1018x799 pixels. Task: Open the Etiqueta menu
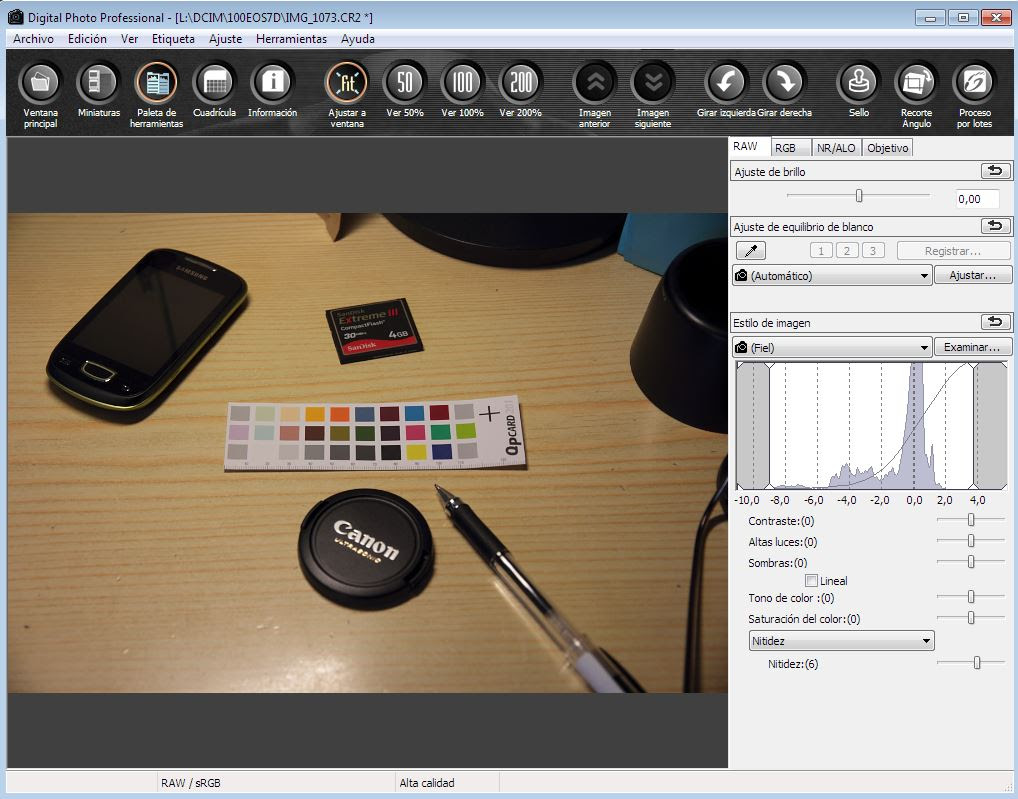pos(173,39)
